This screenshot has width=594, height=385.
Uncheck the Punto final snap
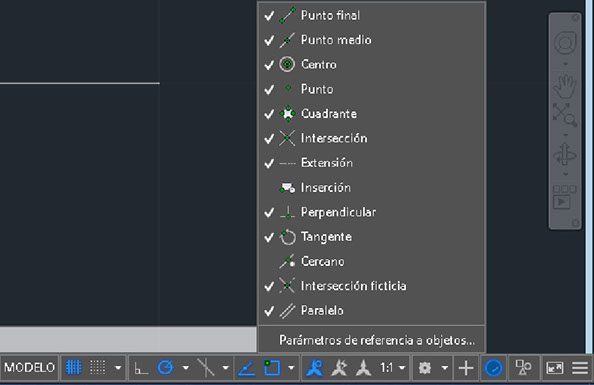click(x=371, y=16)
